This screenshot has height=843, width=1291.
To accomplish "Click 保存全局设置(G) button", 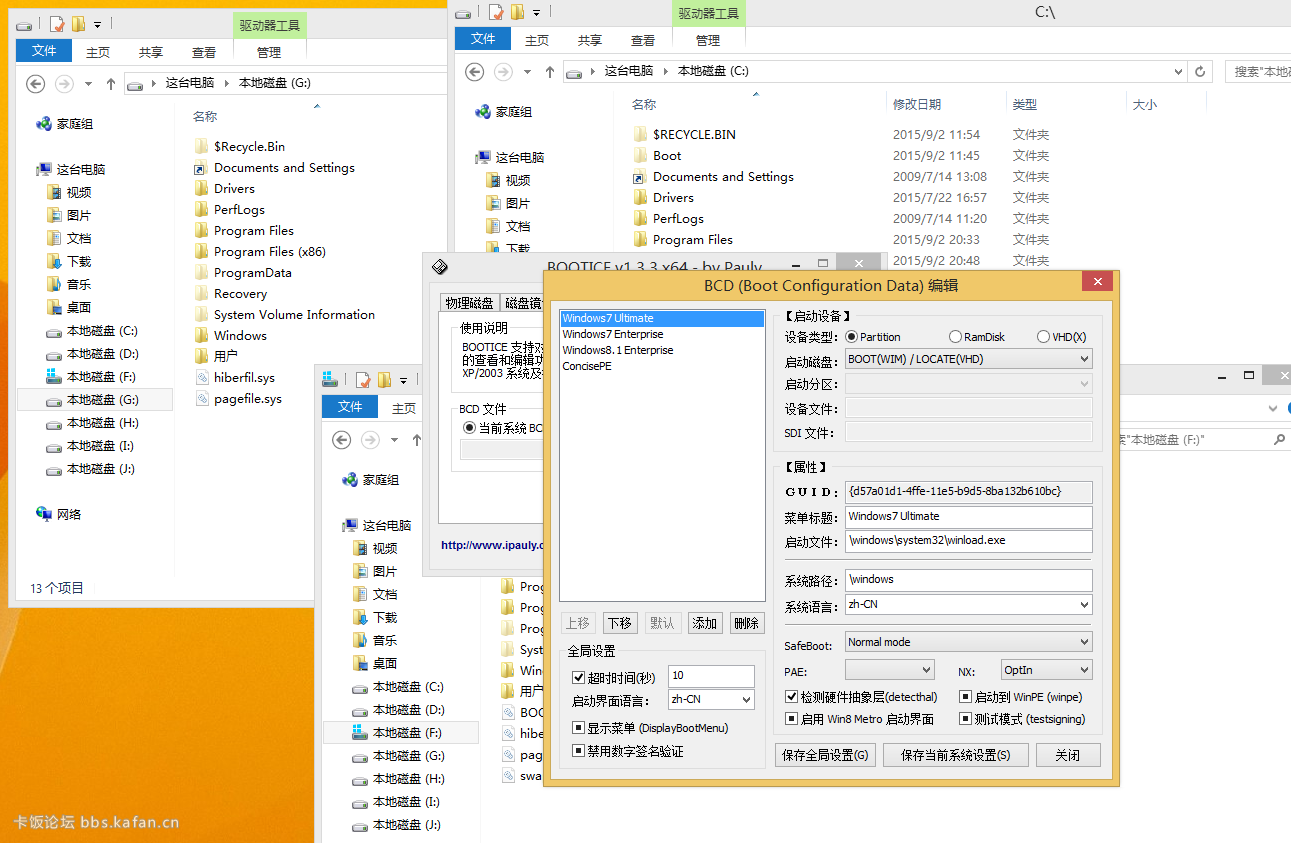I will tap(825, 755).
